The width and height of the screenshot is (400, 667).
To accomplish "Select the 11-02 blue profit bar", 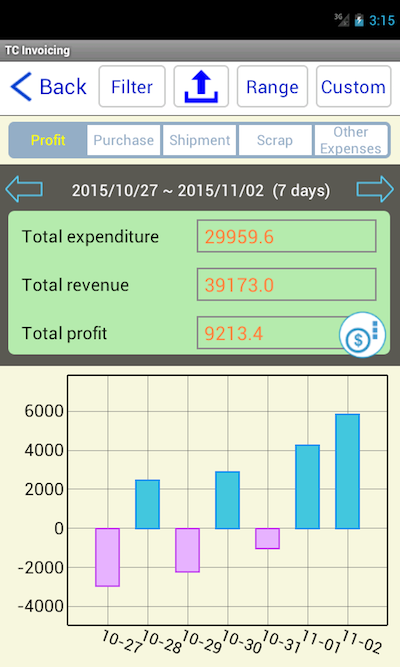I will point(348,471).
